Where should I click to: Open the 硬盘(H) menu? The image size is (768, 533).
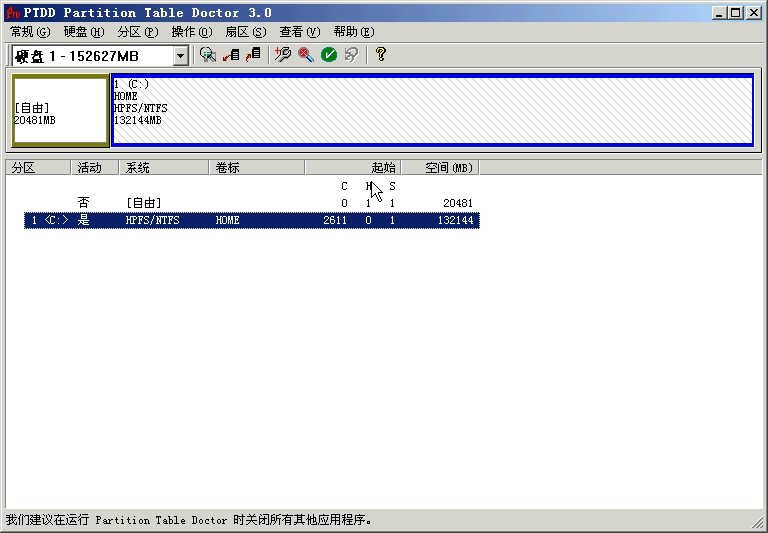[83, 32]
